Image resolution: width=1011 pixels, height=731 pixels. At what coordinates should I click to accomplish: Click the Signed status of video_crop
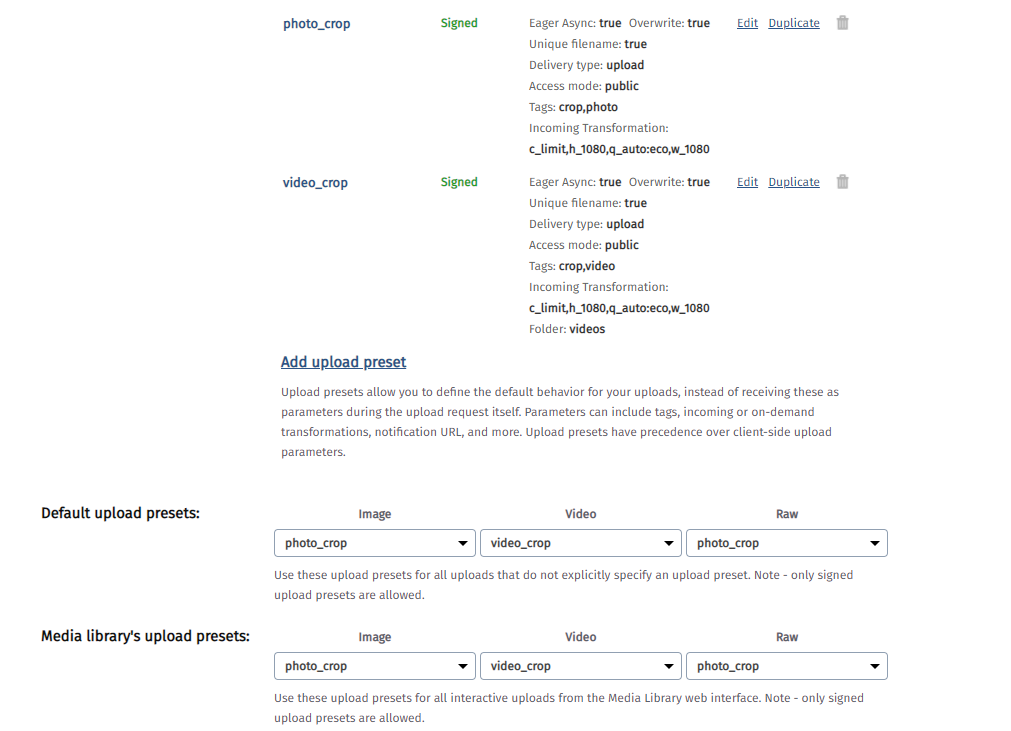tap(459, 182)
